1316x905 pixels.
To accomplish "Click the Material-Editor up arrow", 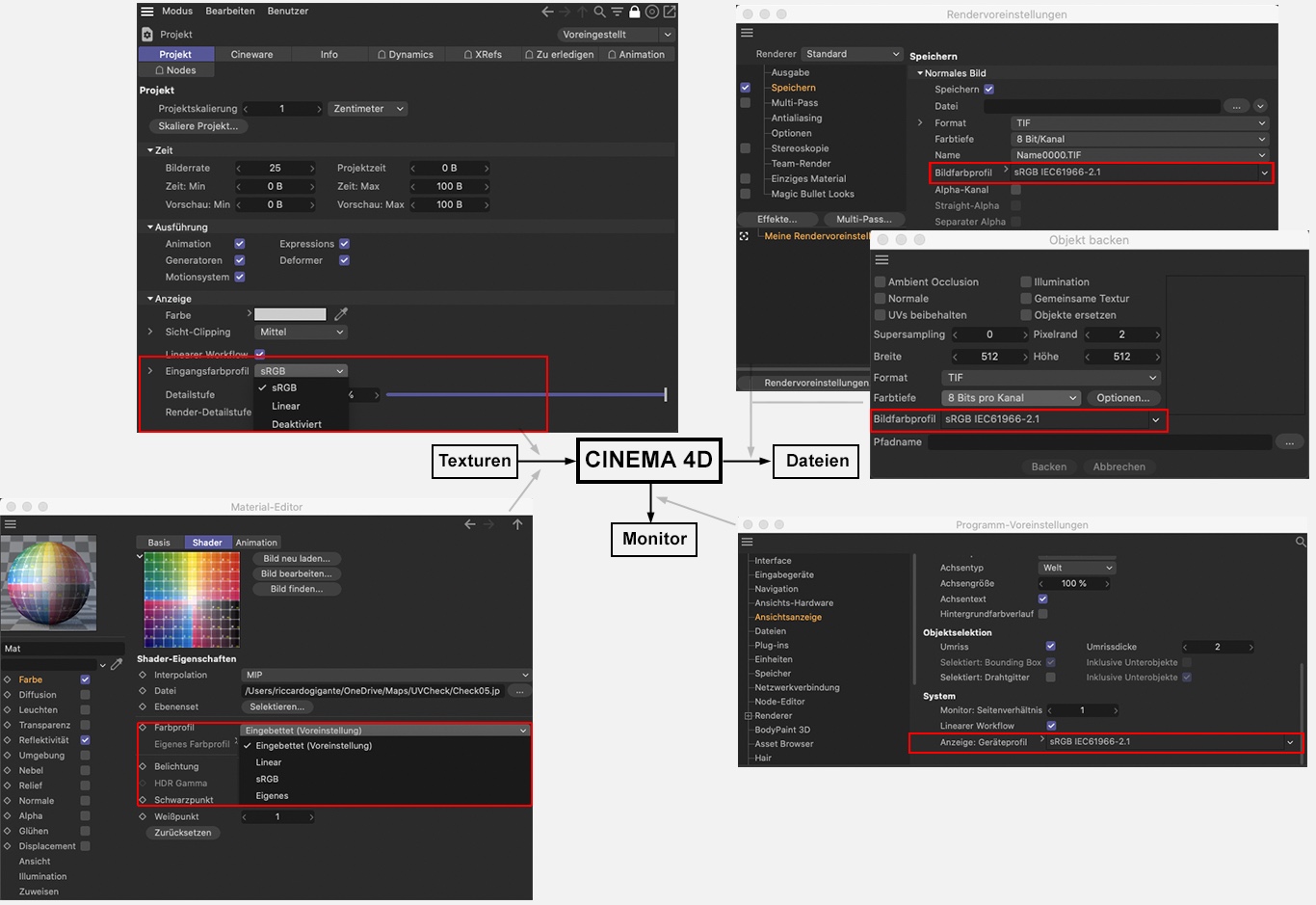I will click(517, 524).
